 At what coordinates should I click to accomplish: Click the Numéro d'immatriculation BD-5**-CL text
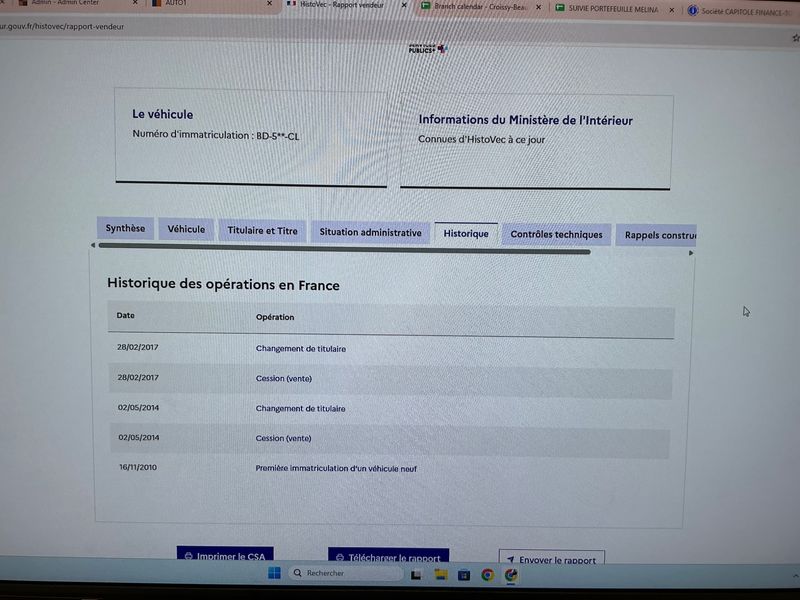(x=216, y=135)
